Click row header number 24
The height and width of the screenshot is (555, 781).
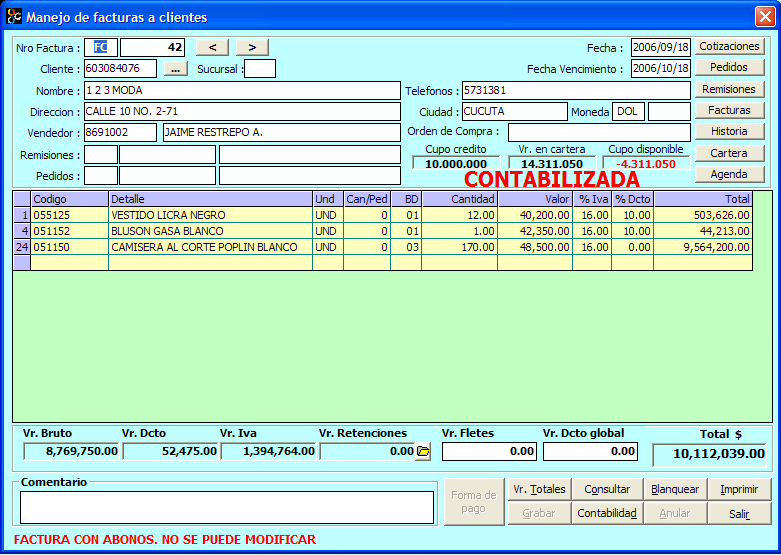(22, 247)
